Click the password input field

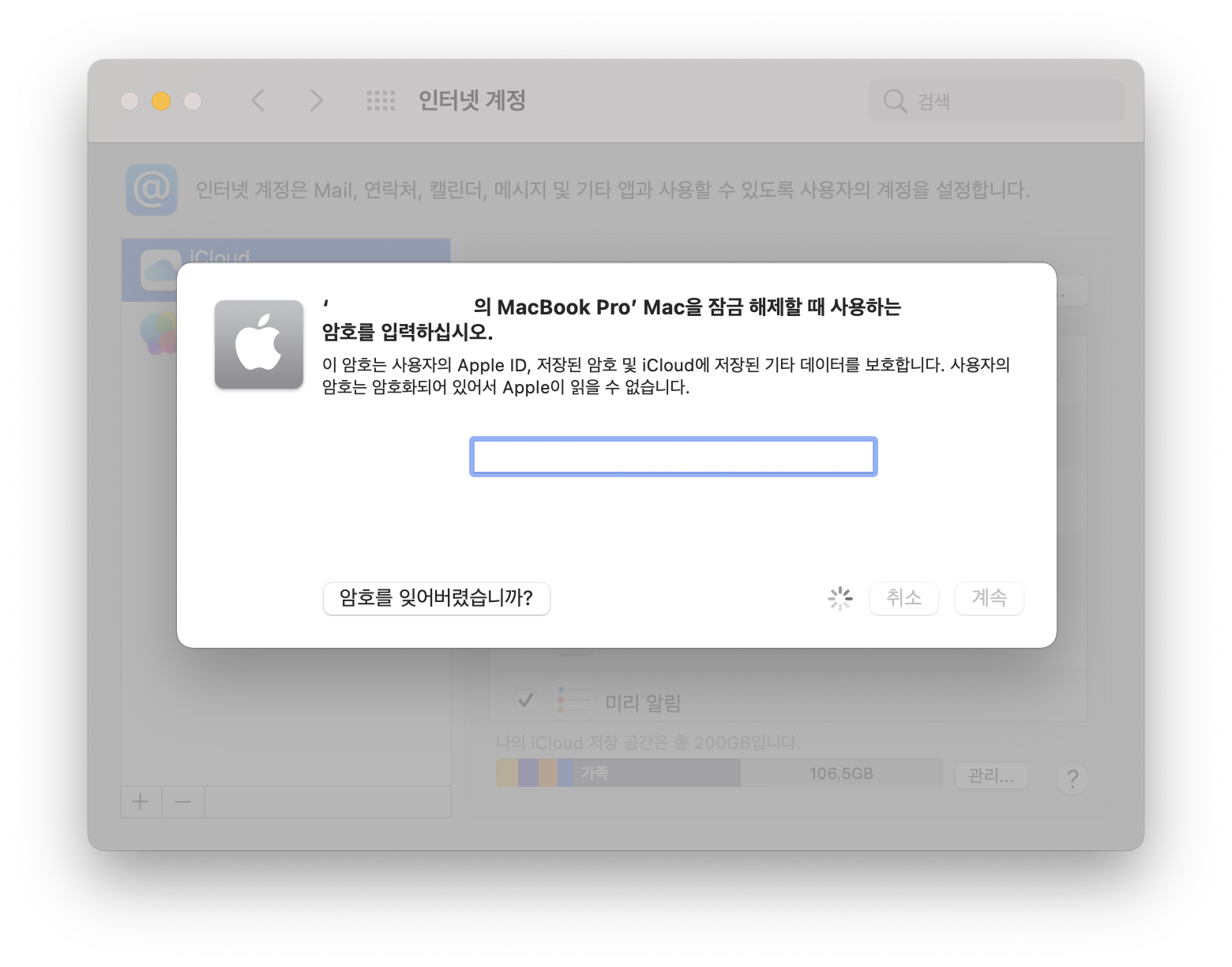pyautogui.click(x=673, y=457)
